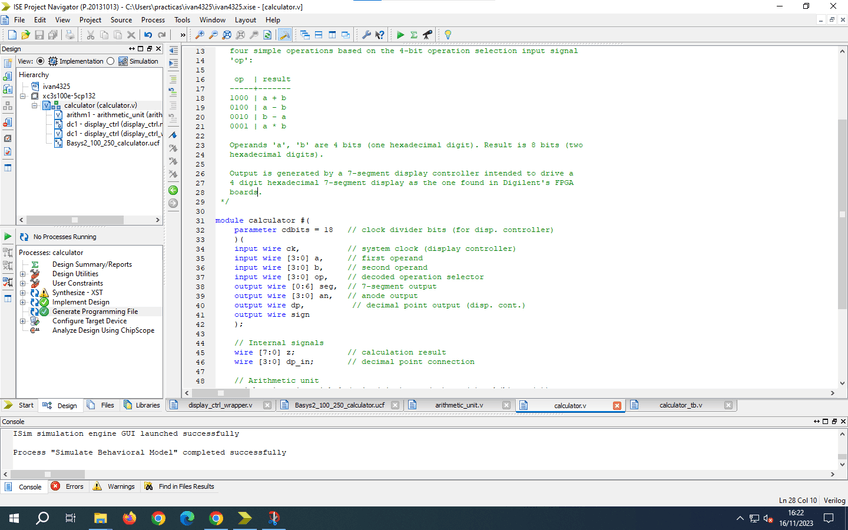Expand the Design Utilities process node
This screenshot has height=530, width=848.
coord(23,273)
